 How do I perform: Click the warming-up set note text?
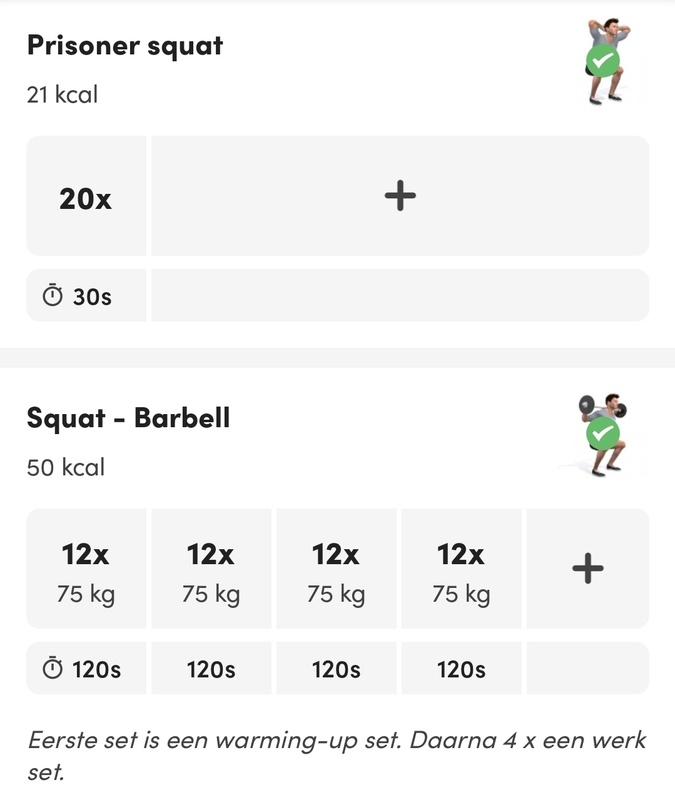[336, 756]
